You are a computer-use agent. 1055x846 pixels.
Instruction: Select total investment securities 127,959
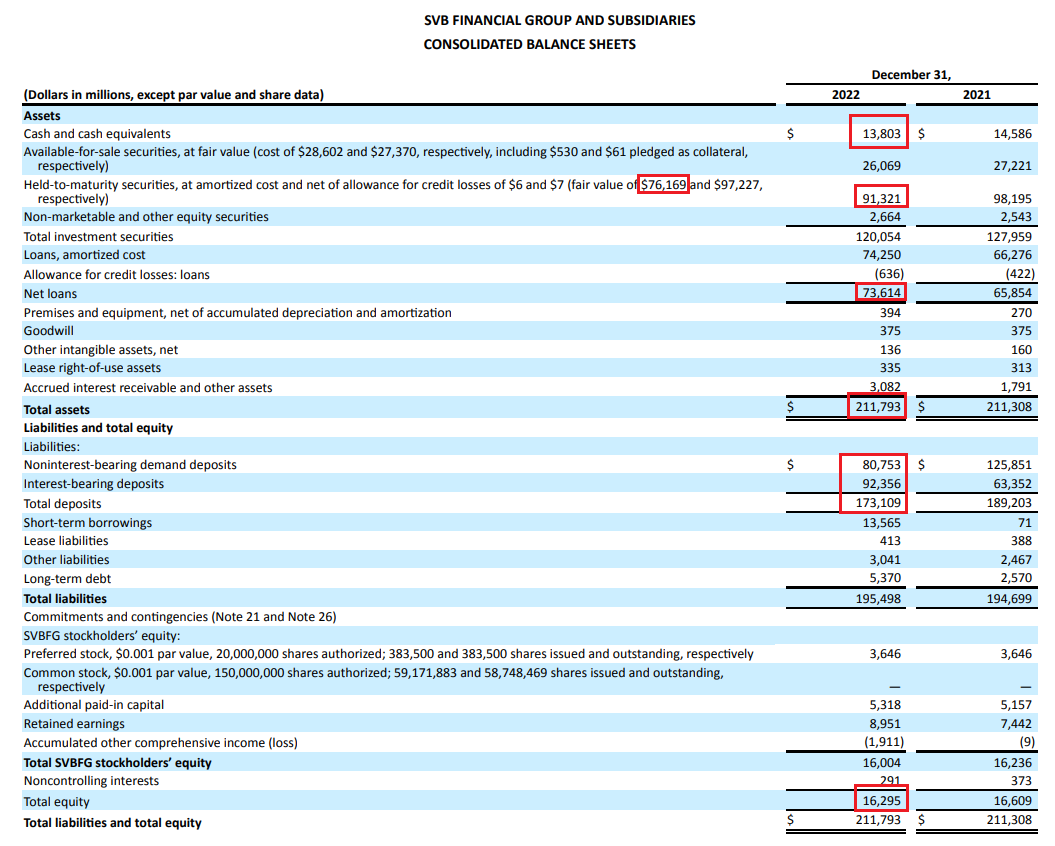coord(1009,237)
